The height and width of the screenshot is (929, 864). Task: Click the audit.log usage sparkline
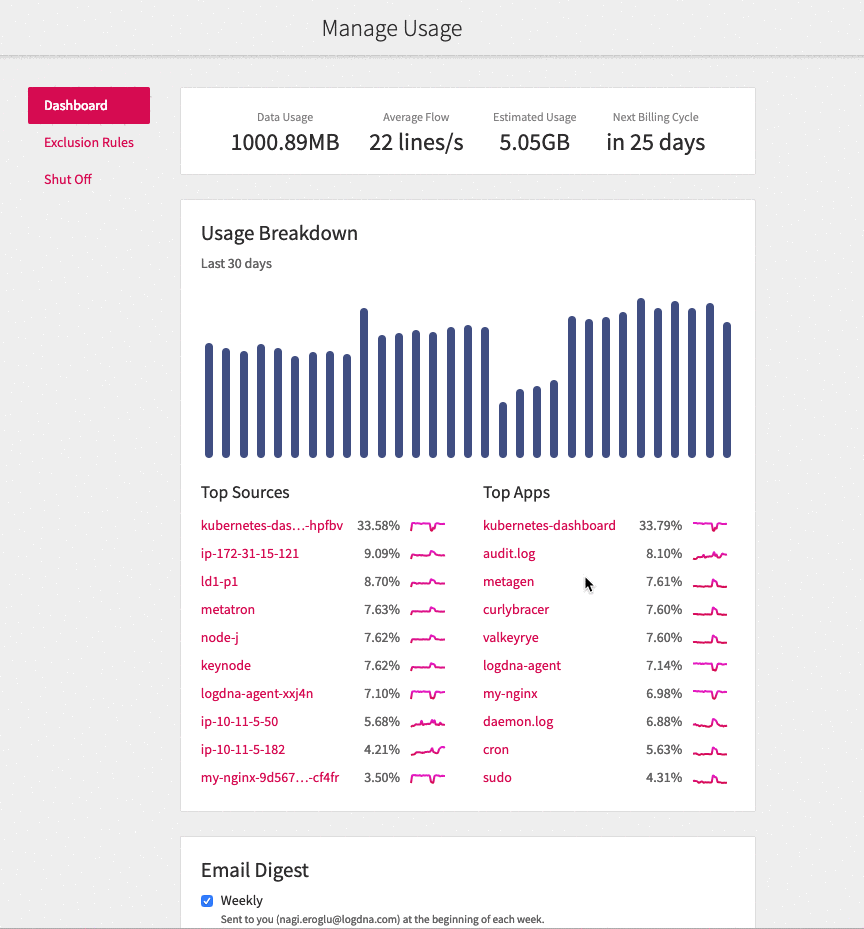point(710,553)
